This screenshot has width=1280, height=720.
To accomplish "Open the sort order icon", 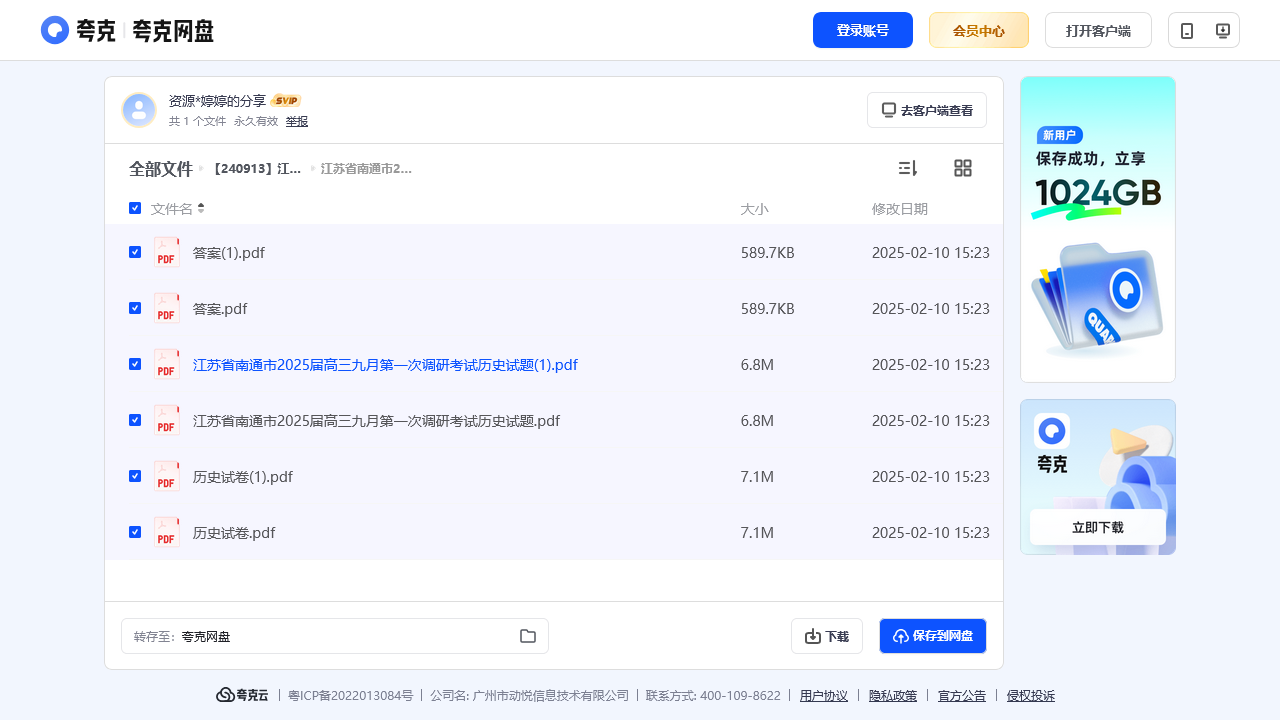I will pos(907,168).
